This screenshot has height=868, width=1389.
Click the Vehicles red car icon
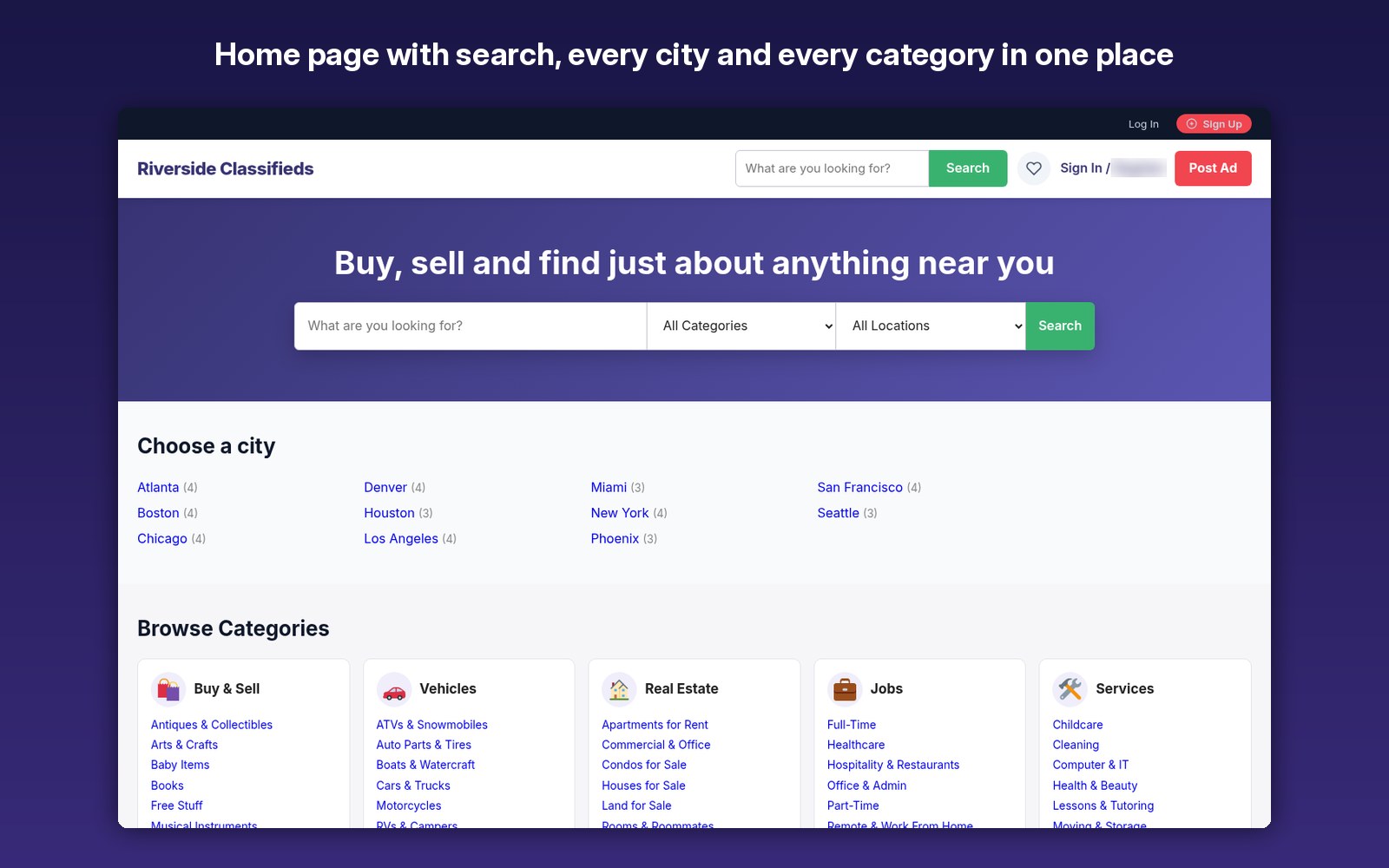coord(394,690)
